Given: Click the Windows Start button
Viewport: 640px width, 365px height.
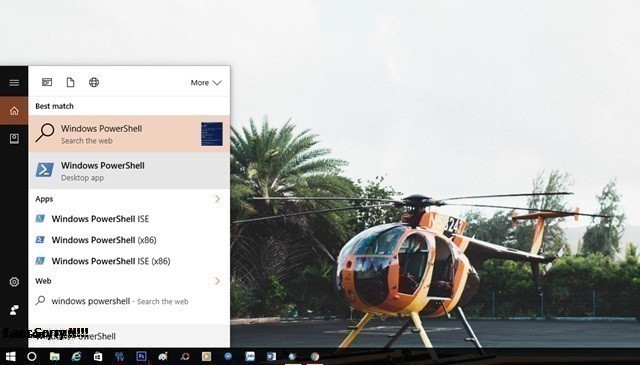Looking at the screenshot, I should coord(11,357).
